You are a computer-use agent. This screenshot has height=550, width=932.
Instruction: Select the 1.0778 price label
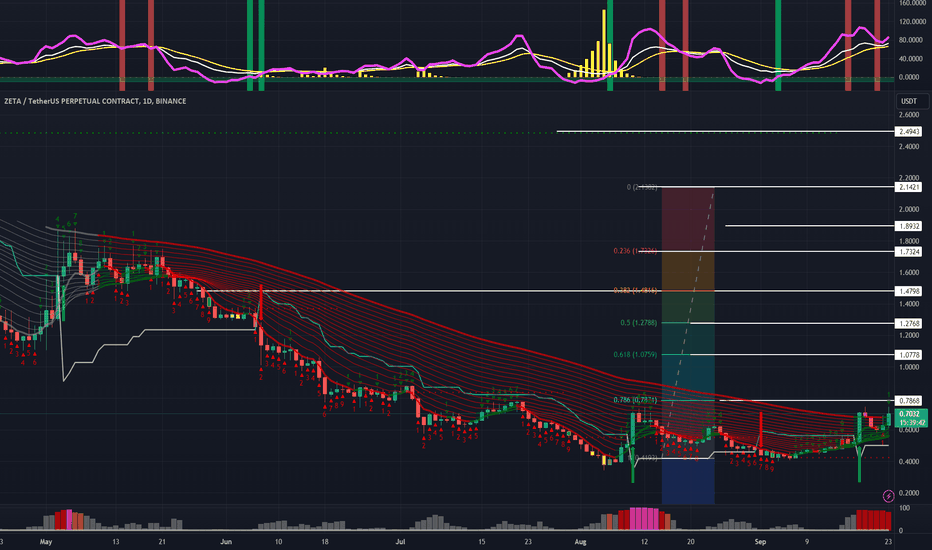click(x=909, y=355)
